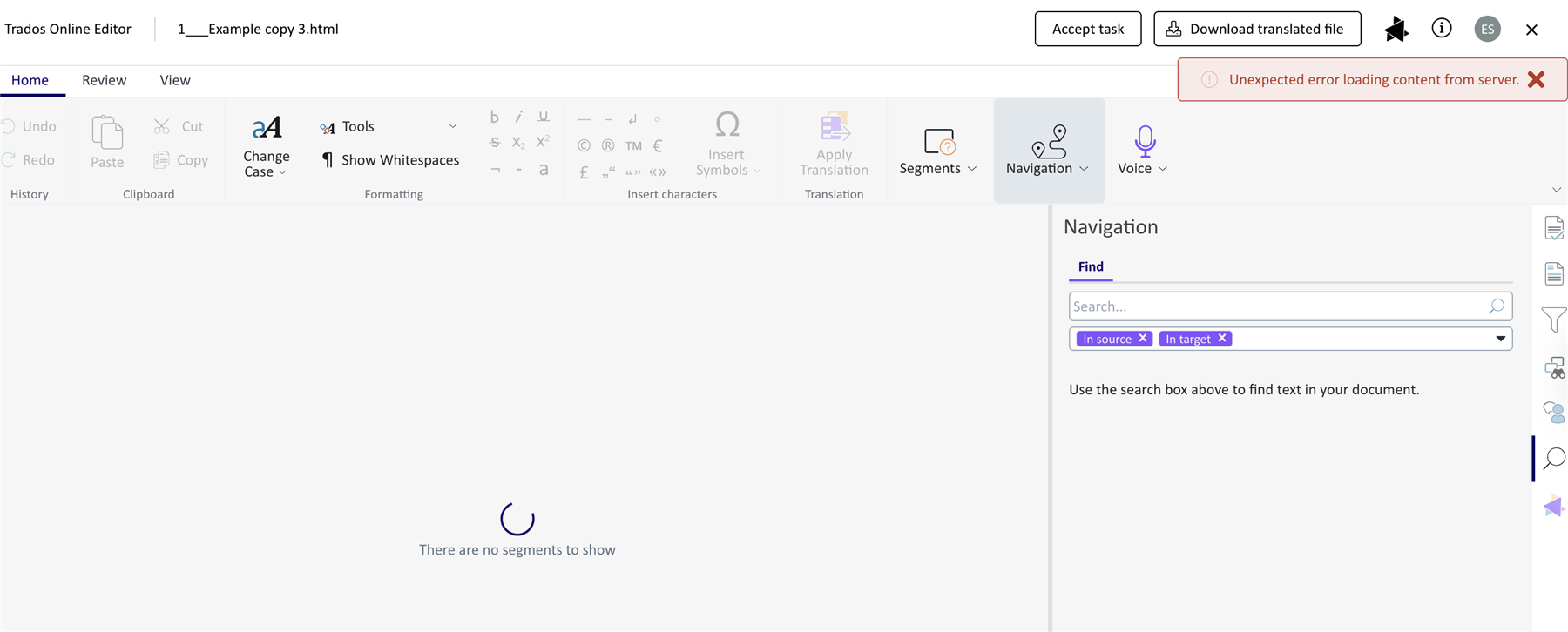The width and height of the screenshot is (1568, 632).
Task: Switch to the View tab
Action: [x=175, y=80]
